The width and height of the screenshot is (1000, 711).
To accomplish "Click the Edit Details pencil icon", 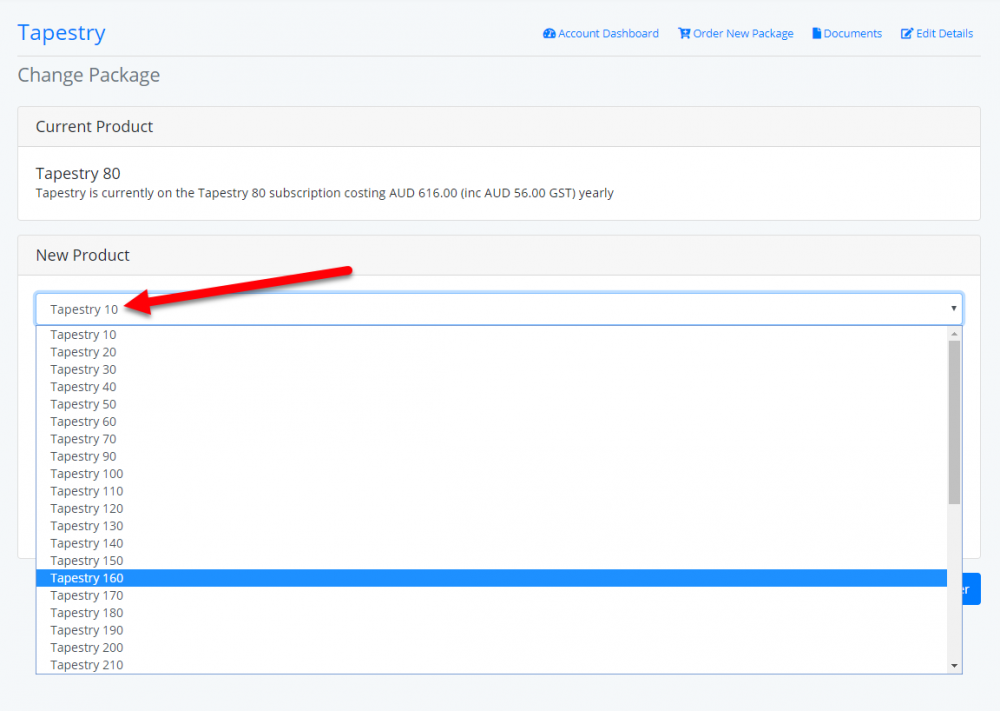I will coord(907,34).
